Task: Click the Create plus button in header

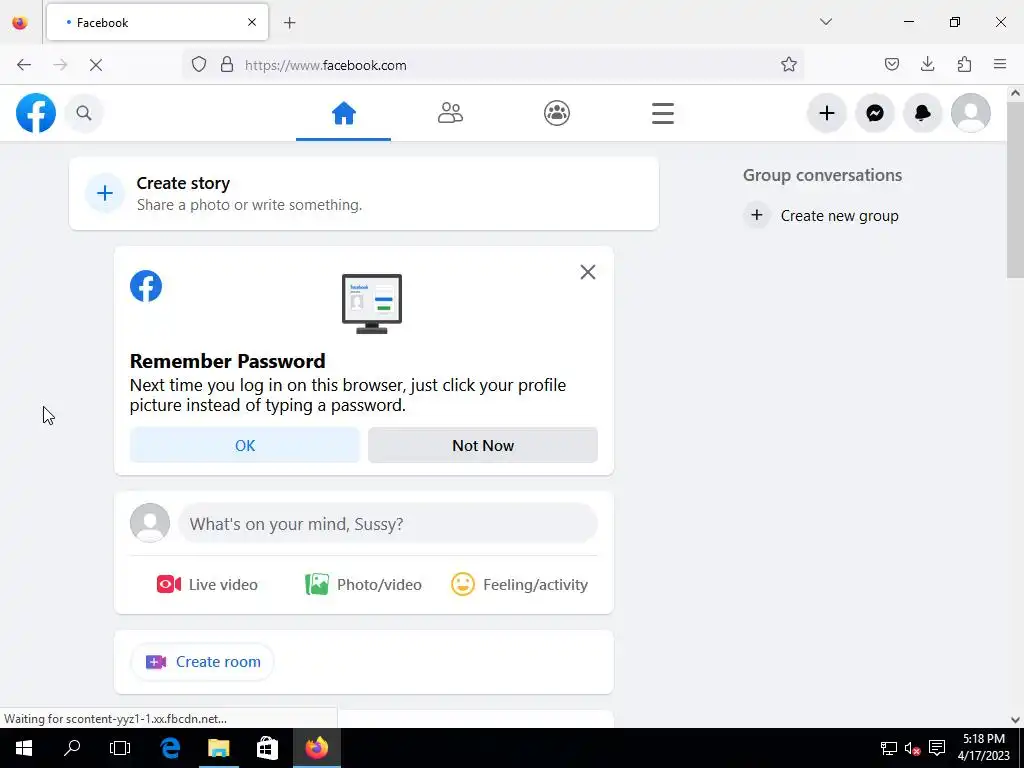Action: (827, 113)
